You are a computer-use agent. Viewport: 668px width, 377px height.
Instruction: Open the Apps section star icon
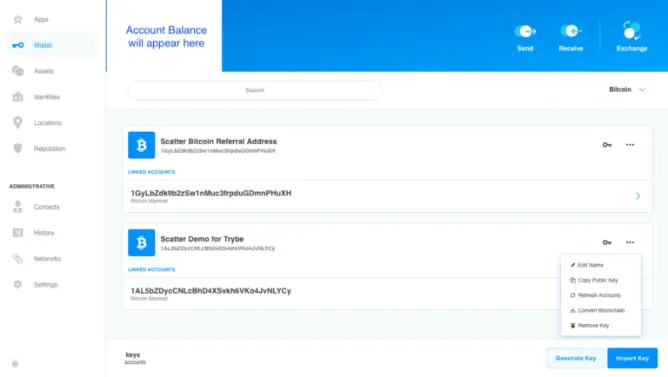[17, 19]
